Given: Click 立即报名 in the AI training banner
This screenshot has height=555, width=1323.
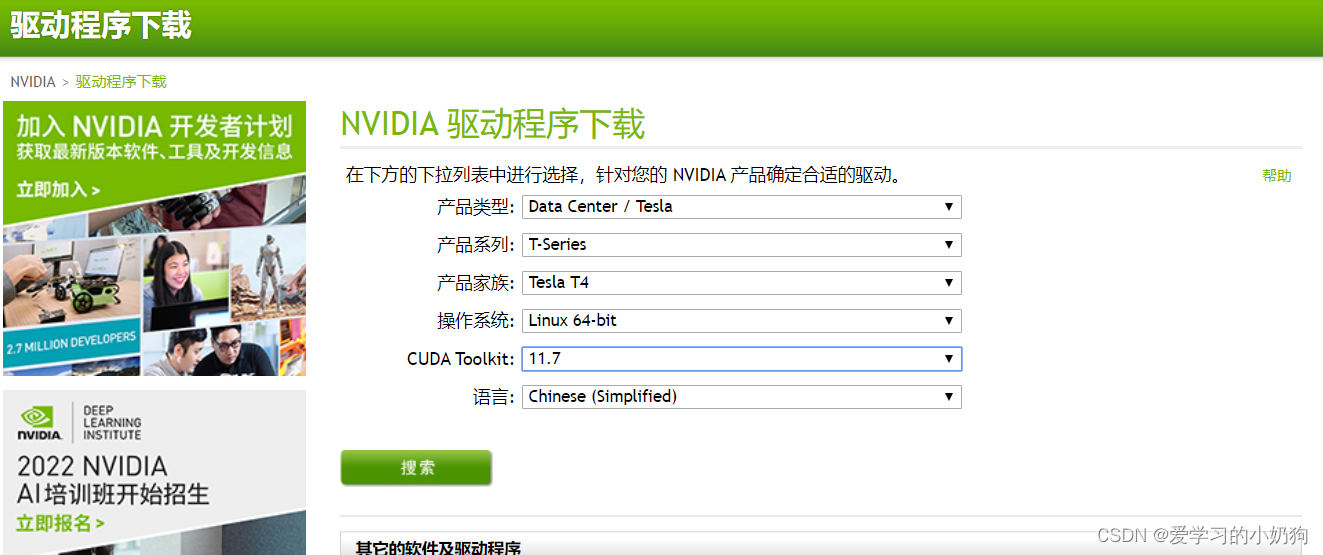Looking at the screenshot, I should 60,523.
